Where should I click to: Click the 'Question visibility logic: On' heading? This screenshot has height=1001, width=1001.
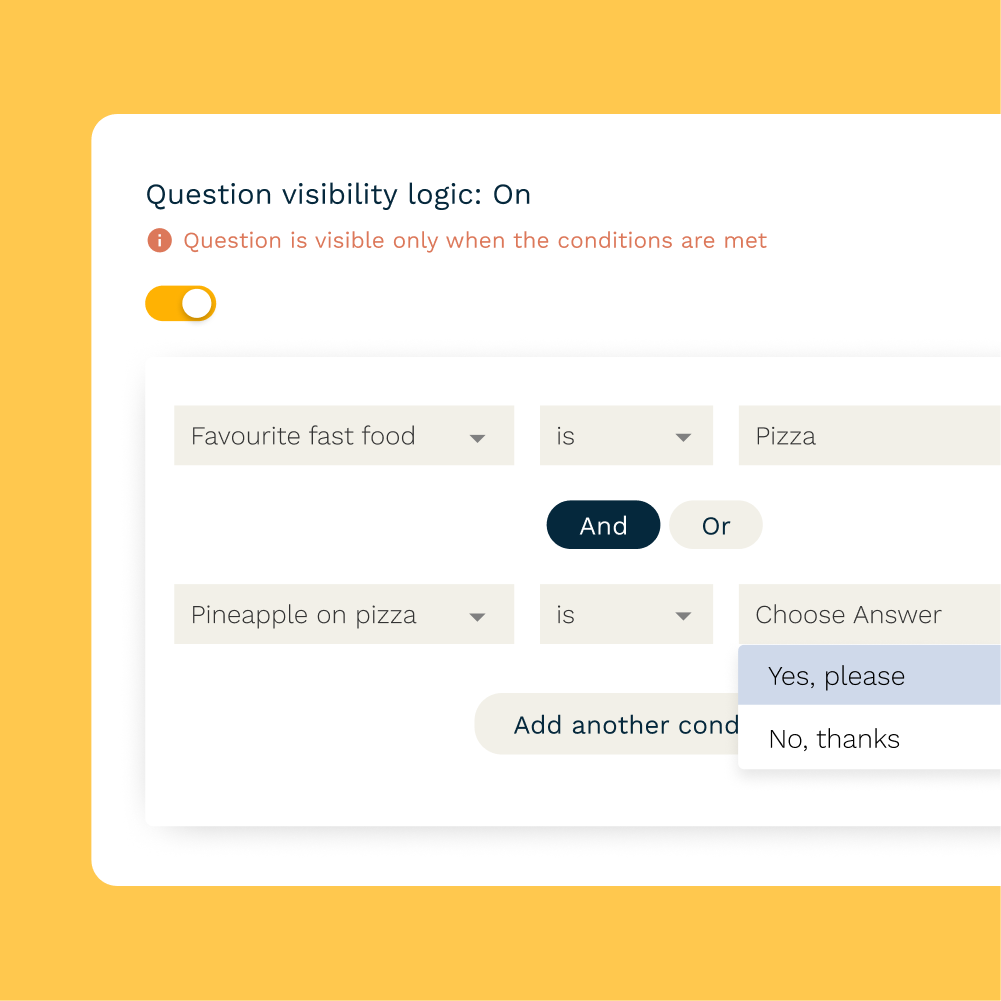[x=338, y=195]
